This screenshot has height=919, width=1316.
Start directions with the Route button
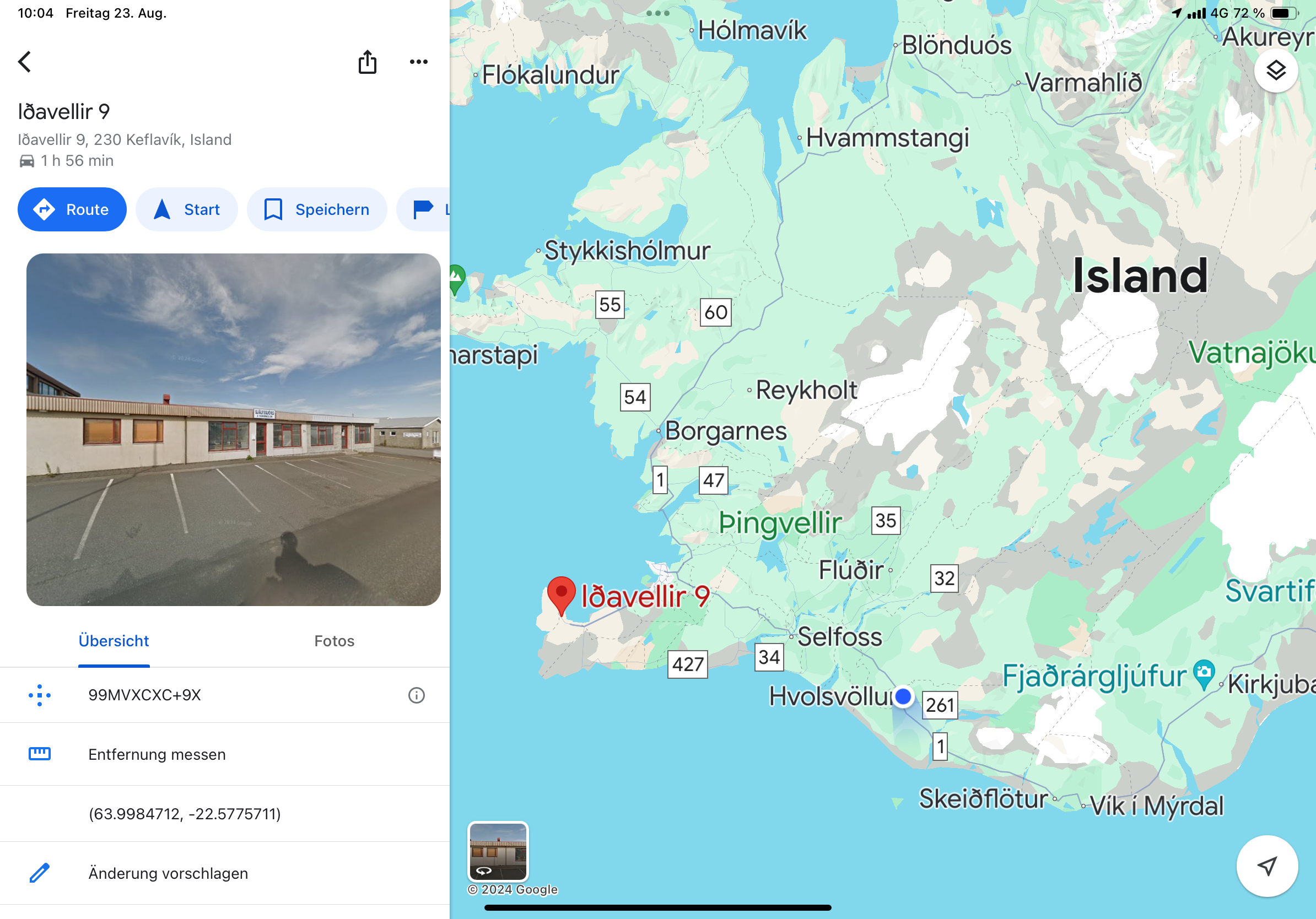coord(72,210)
